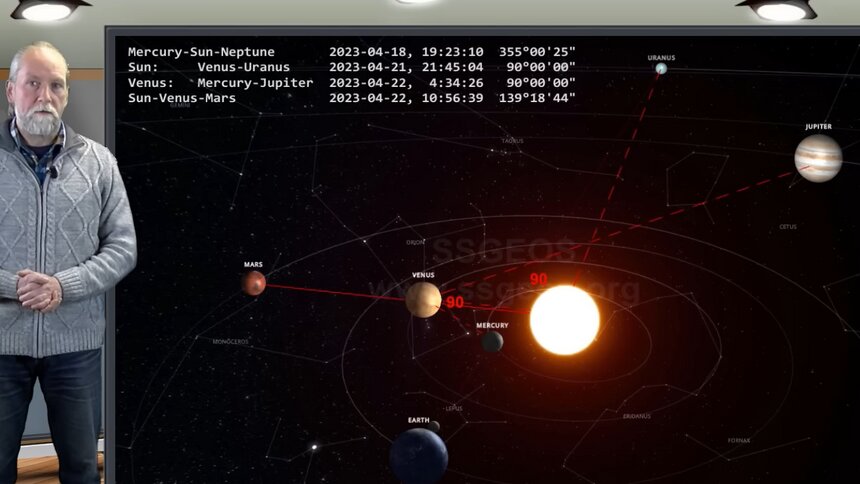Select the Mercury planet sphere

[x=492, y=341]
